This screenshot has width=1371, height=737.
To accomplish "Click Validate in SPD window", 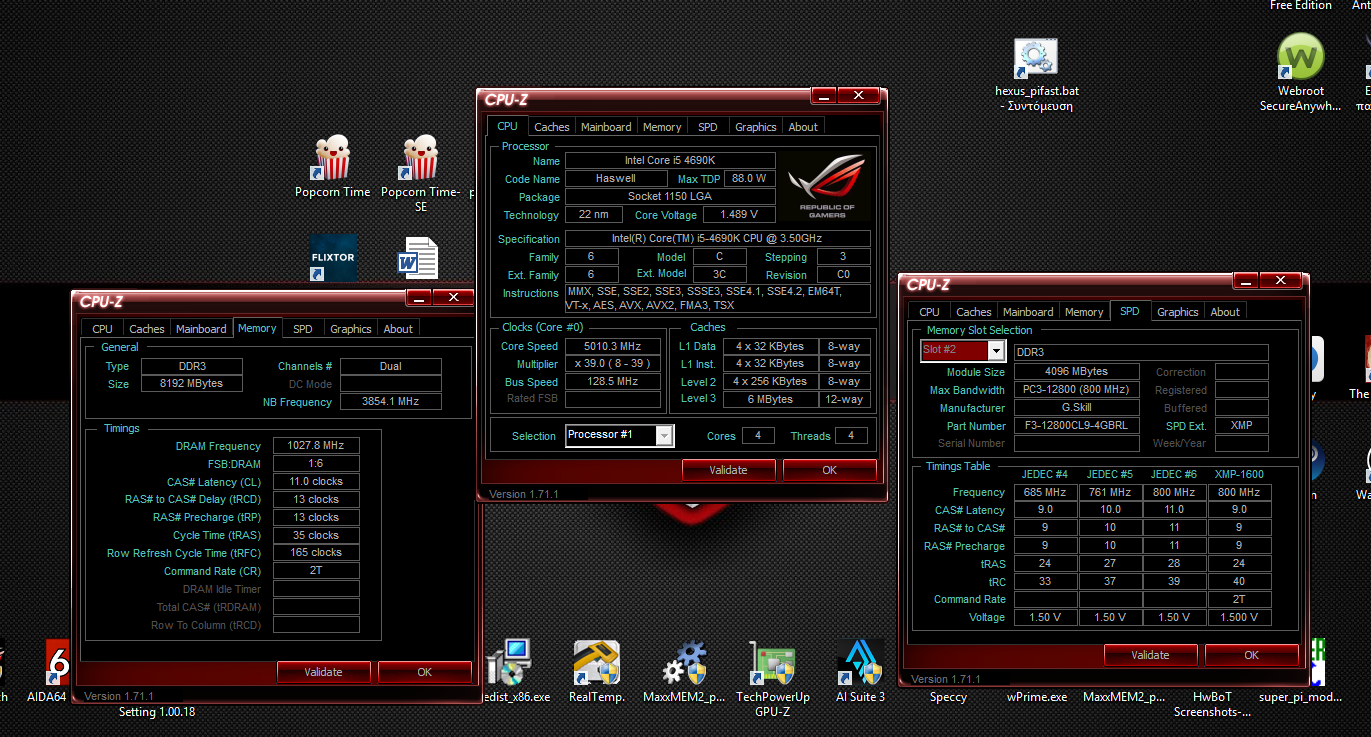I will click(x=1150, y=655).
